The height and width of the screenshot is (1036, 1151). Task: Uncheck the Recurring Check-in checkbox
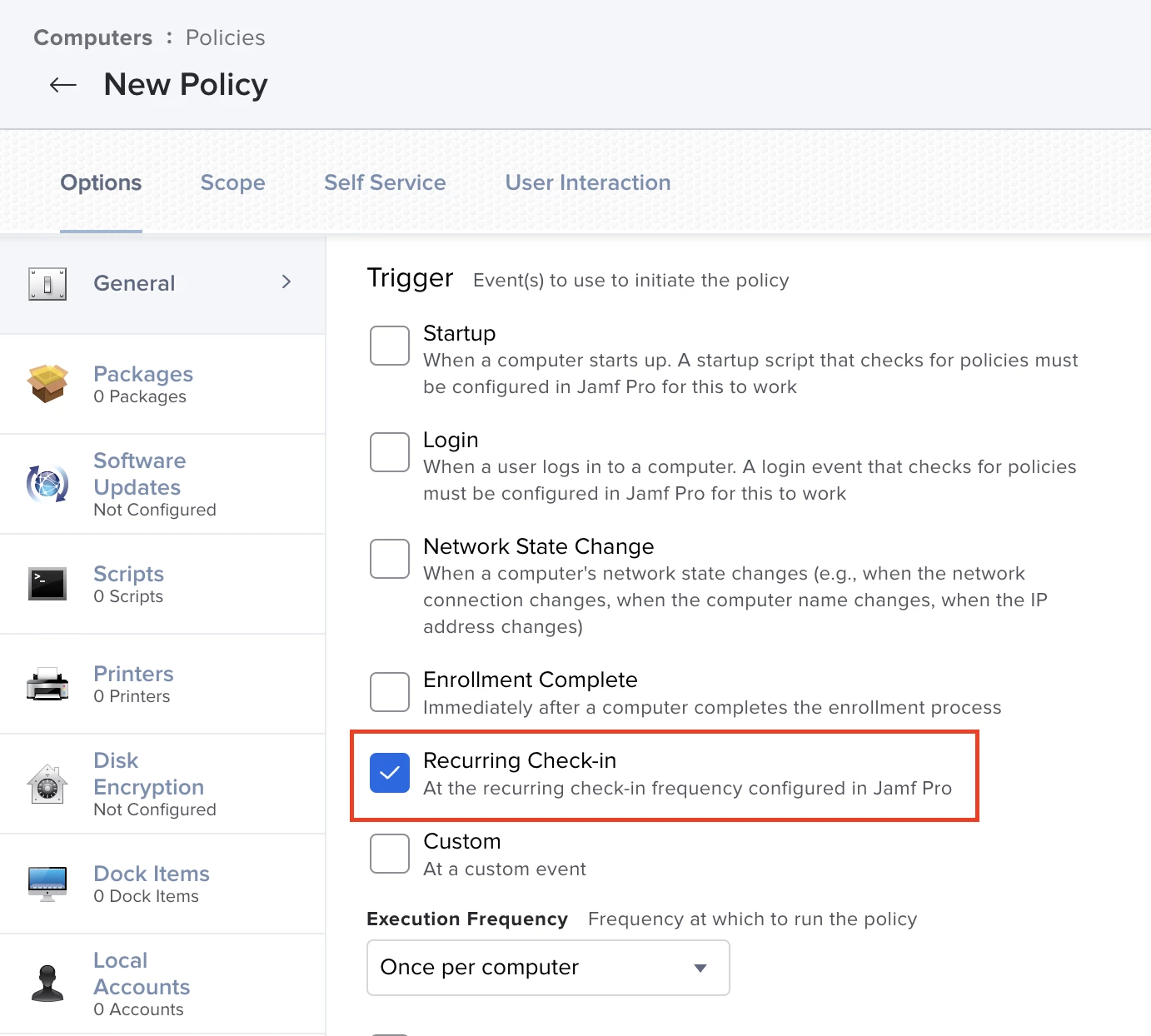(390, 773)
